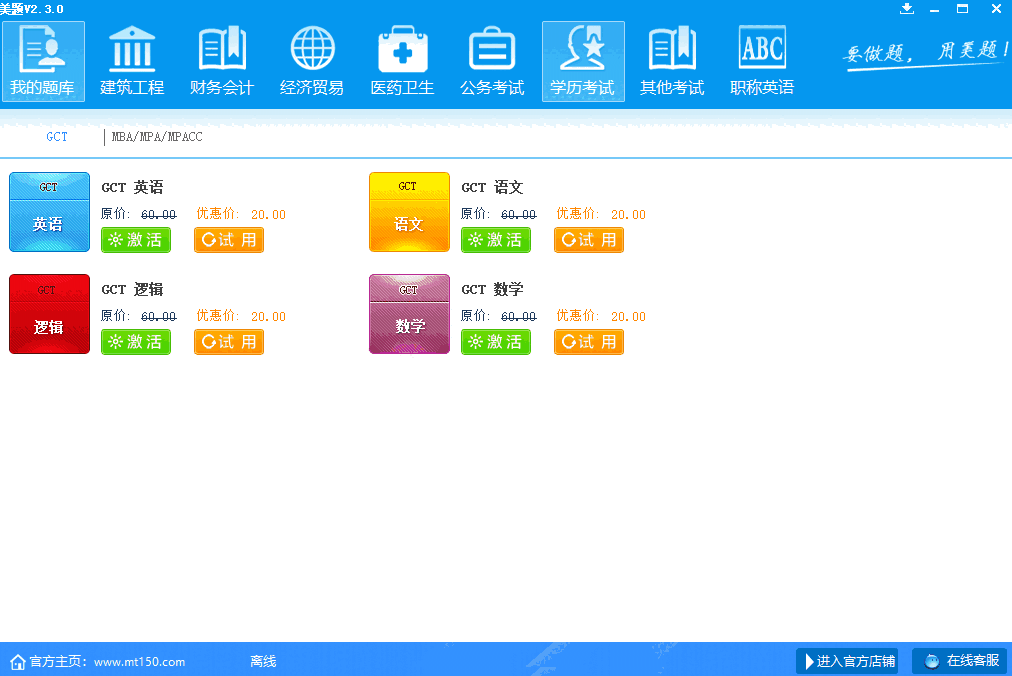Viewport: 1012px width, 676px height.
Task: Click the GCT 英语 title text
Action: (x=132, y=187)
